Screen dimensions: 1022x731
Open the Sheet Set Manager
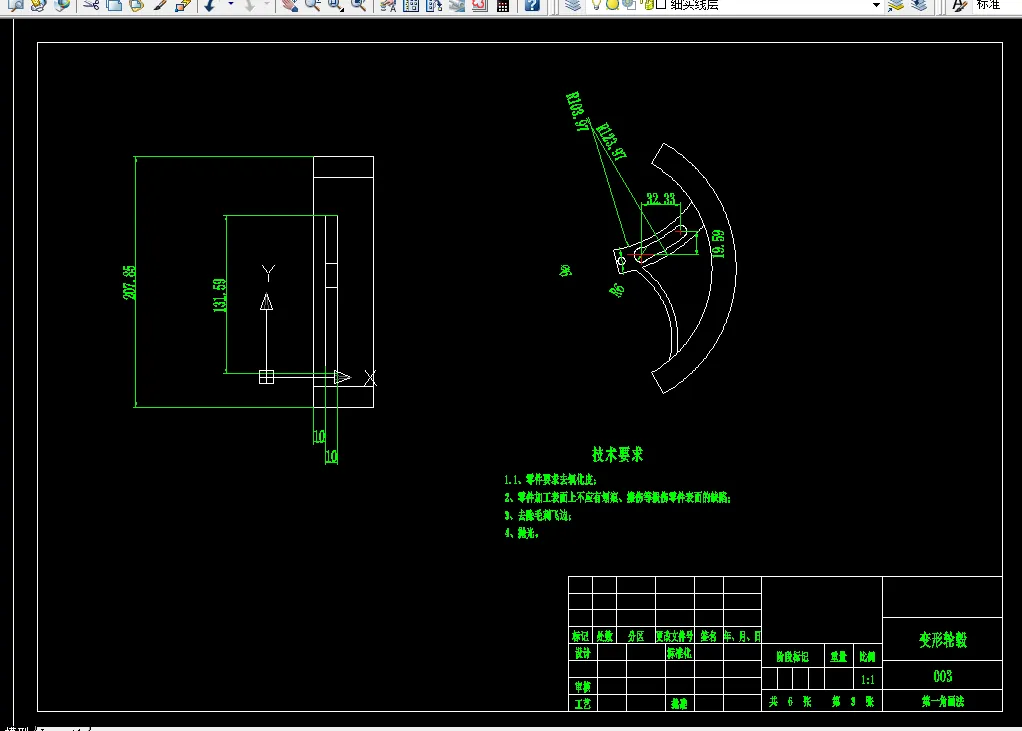coord(457,5)
